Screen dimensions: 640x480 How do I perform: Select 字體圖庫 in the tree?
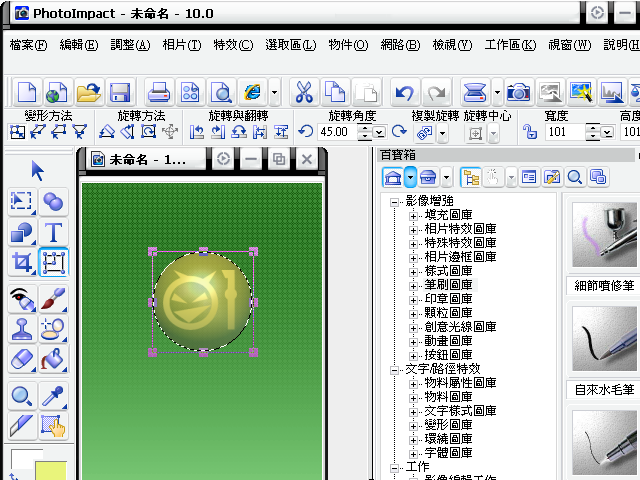pyautogui.click(x=448, y=452)
